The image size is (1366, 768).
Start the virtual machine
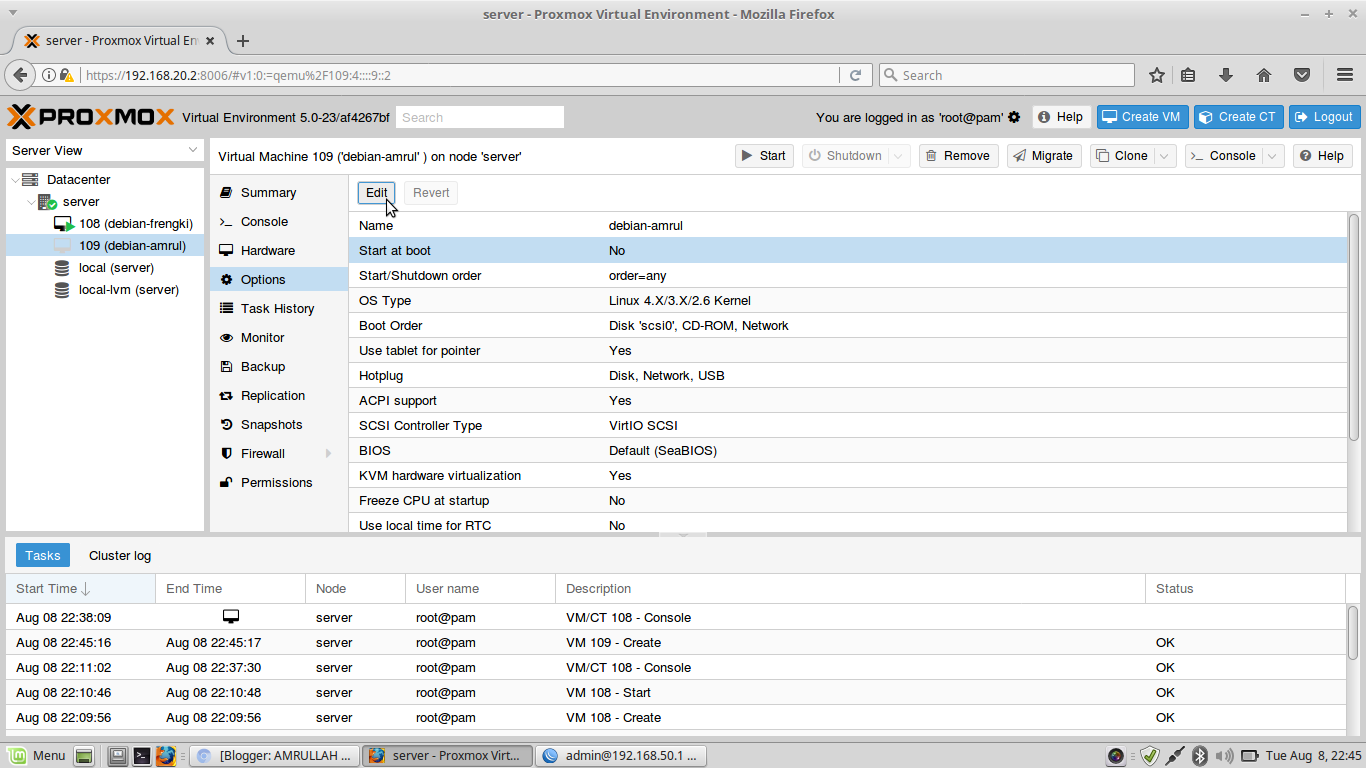(764, 156)
